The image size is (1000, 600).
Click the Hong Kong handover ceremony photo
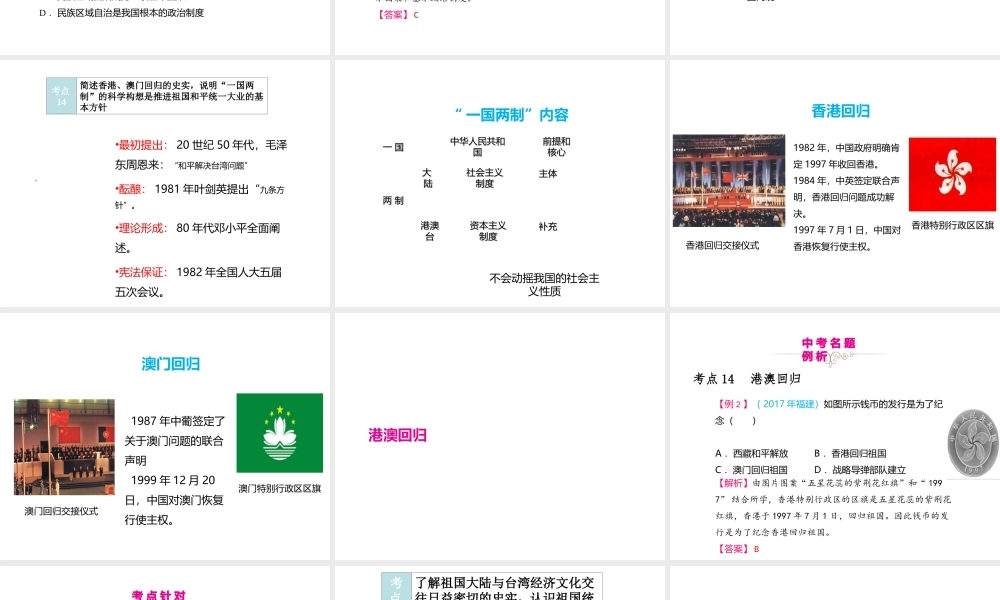(x=729, y=180)
